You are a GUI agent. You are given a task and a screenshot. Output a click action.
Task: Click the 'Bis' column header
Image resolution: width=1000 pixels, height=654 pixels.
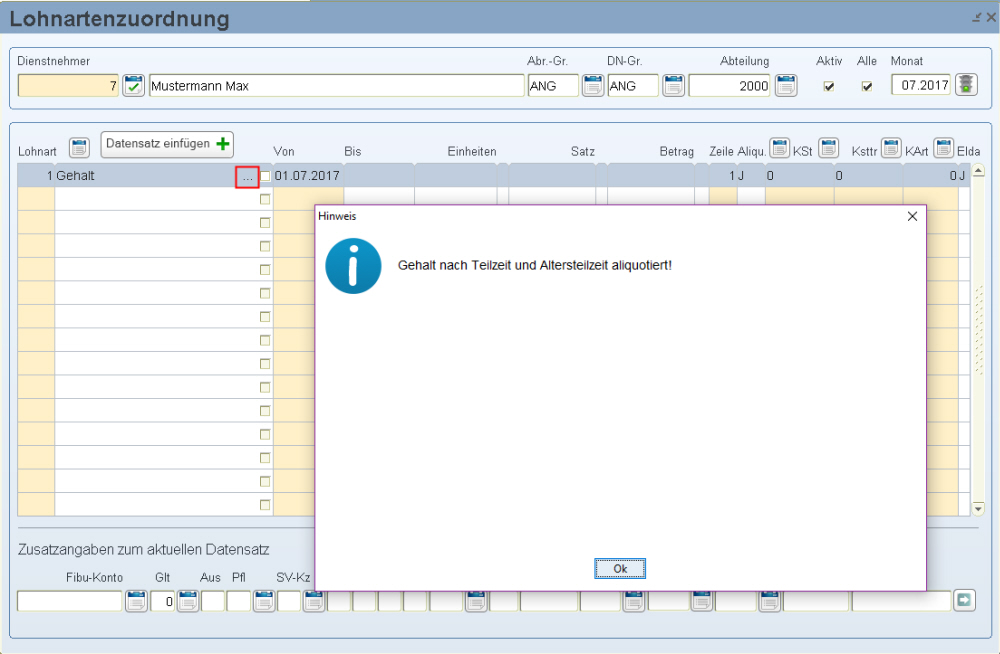pos(353,152)
